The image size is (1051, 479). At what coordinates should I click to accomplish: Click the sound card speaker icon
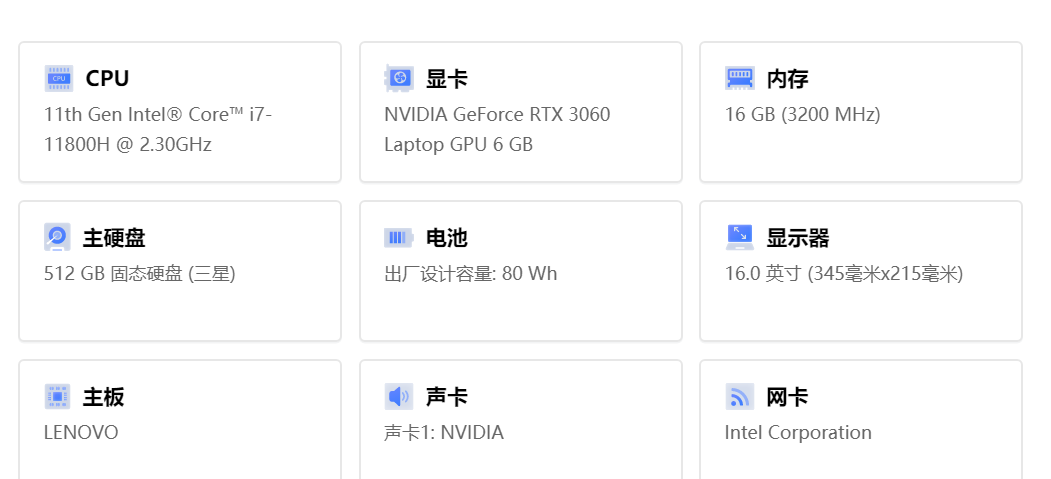pyautogui.click(x=398, y=396)
